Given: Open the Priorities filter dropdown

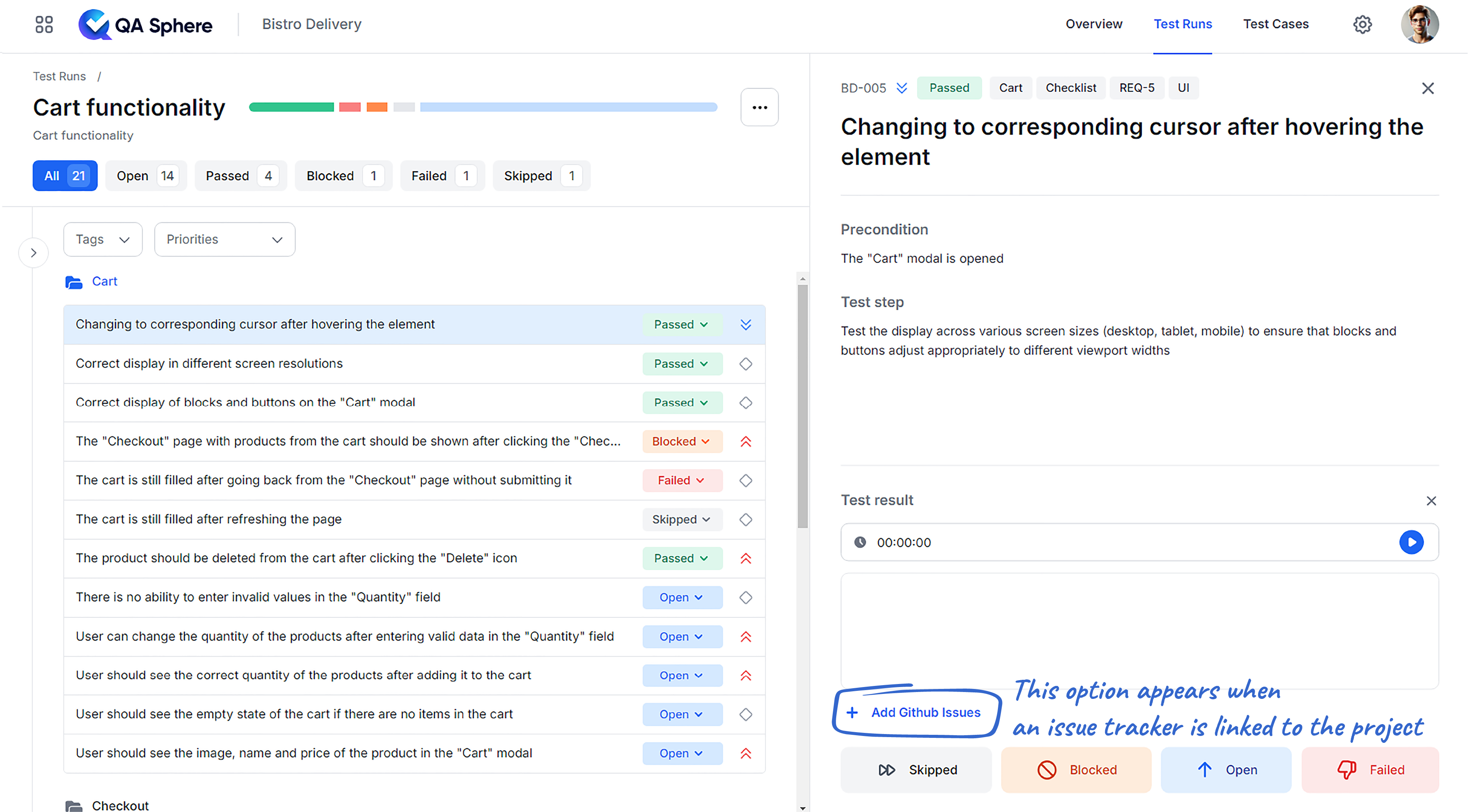Looking at the screenshot, I should (224, 239).
